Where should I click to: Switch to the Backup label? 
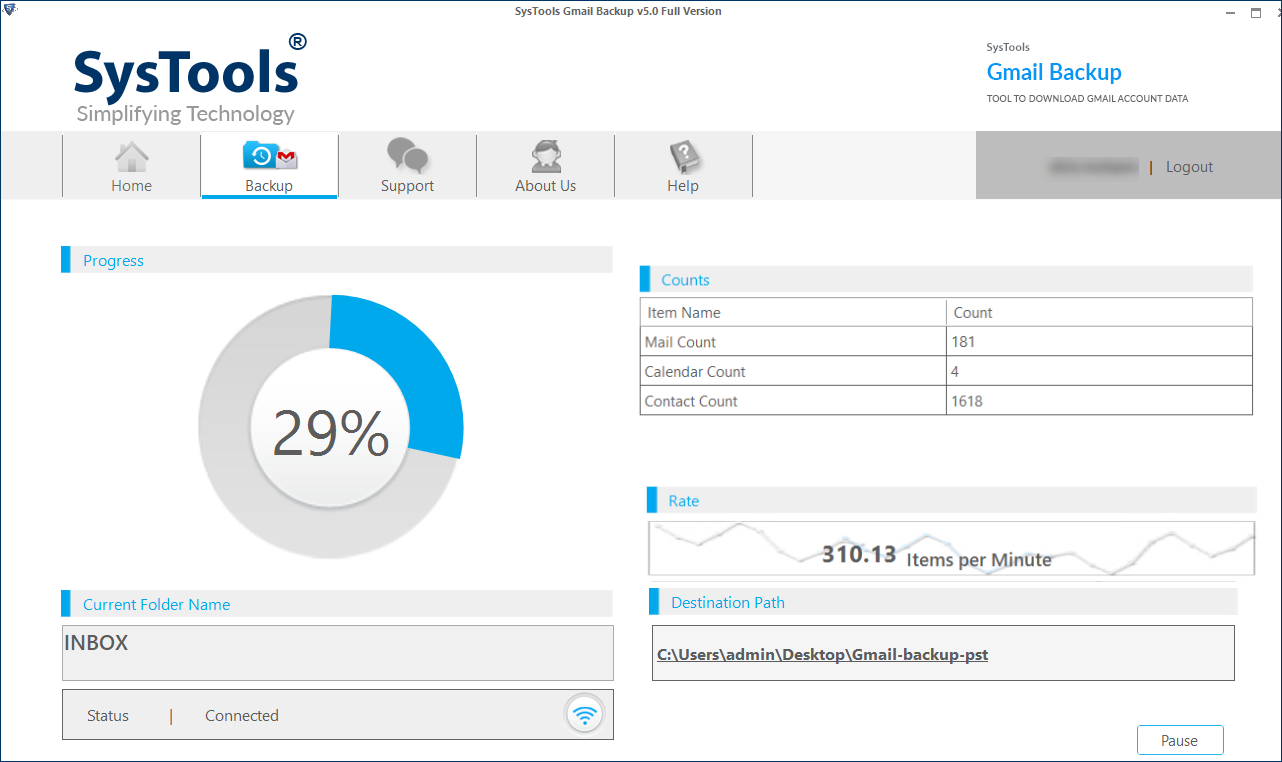coord(269,186)
